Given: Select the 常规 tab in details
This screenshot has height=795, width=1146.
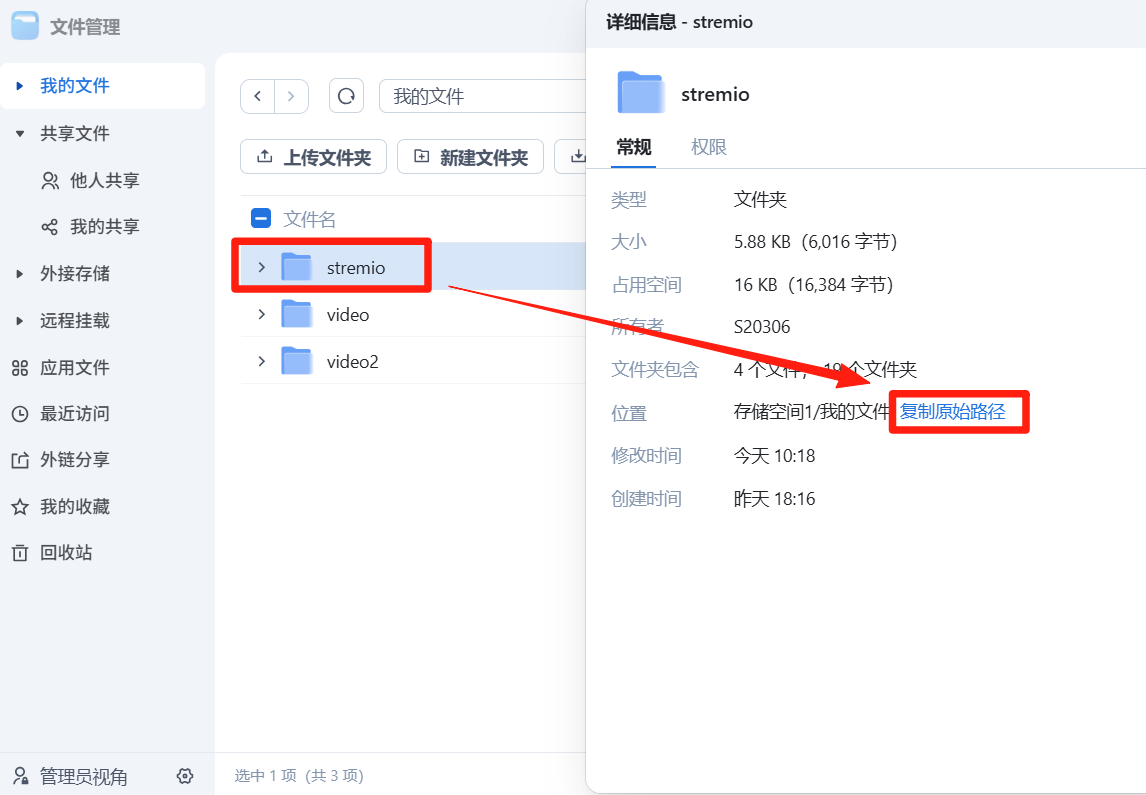Looking at the screenshot, I should pos(633,147).
